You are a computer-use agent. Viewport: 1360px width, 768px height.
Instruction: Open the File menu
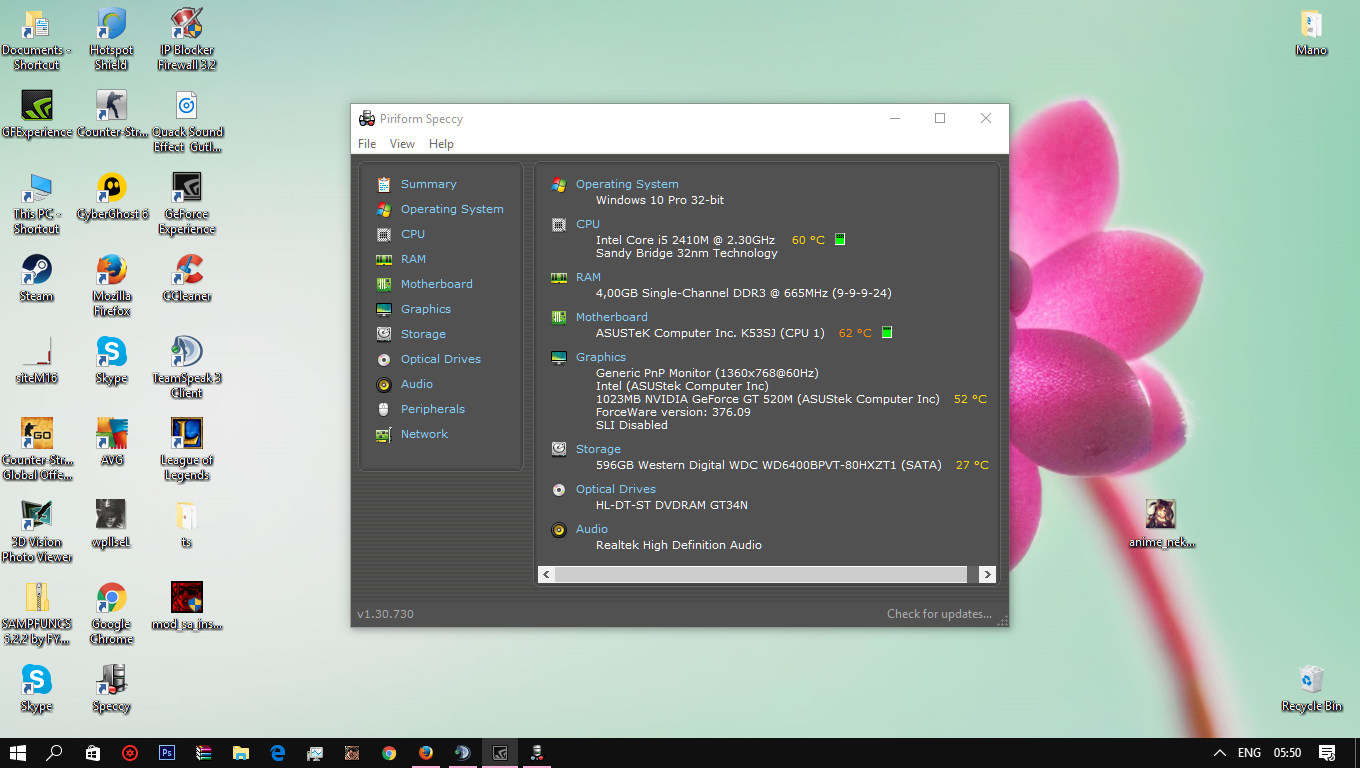tap(367, 144)
